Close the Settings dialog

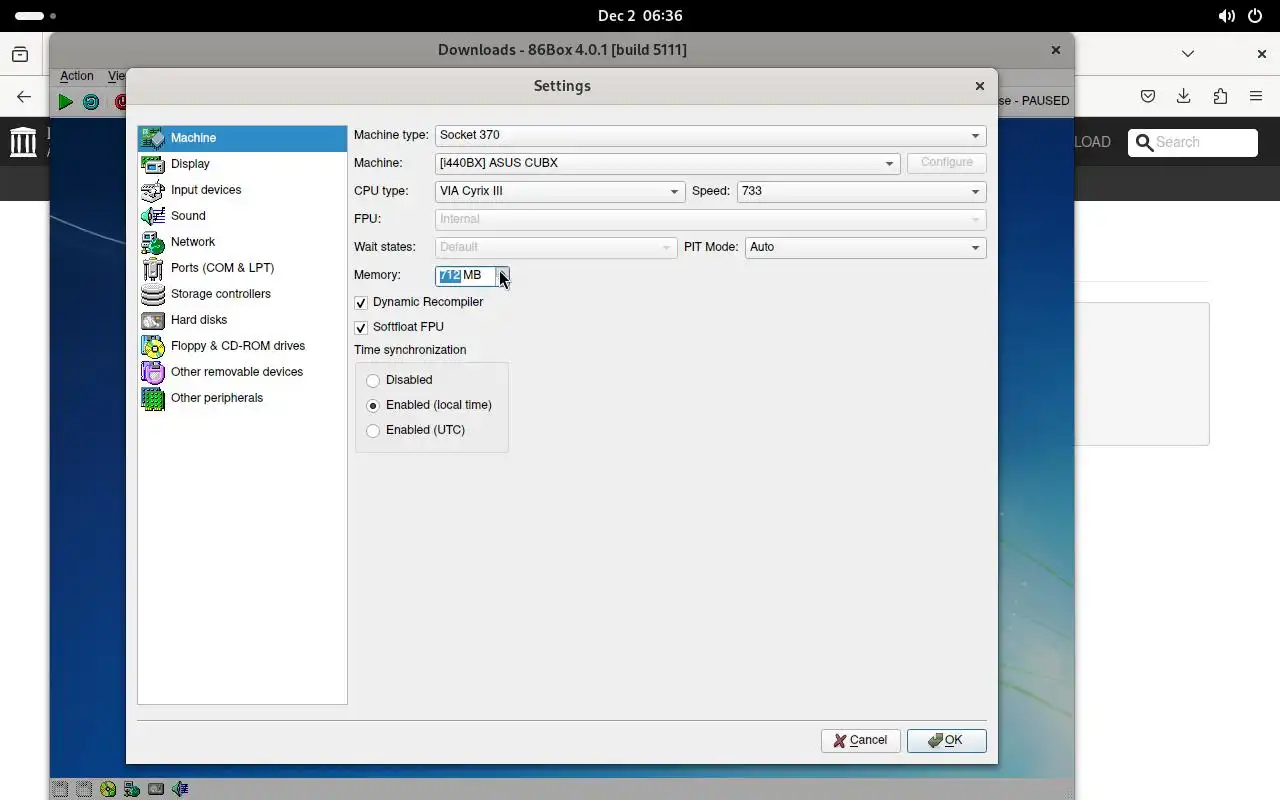click(980, 86)
